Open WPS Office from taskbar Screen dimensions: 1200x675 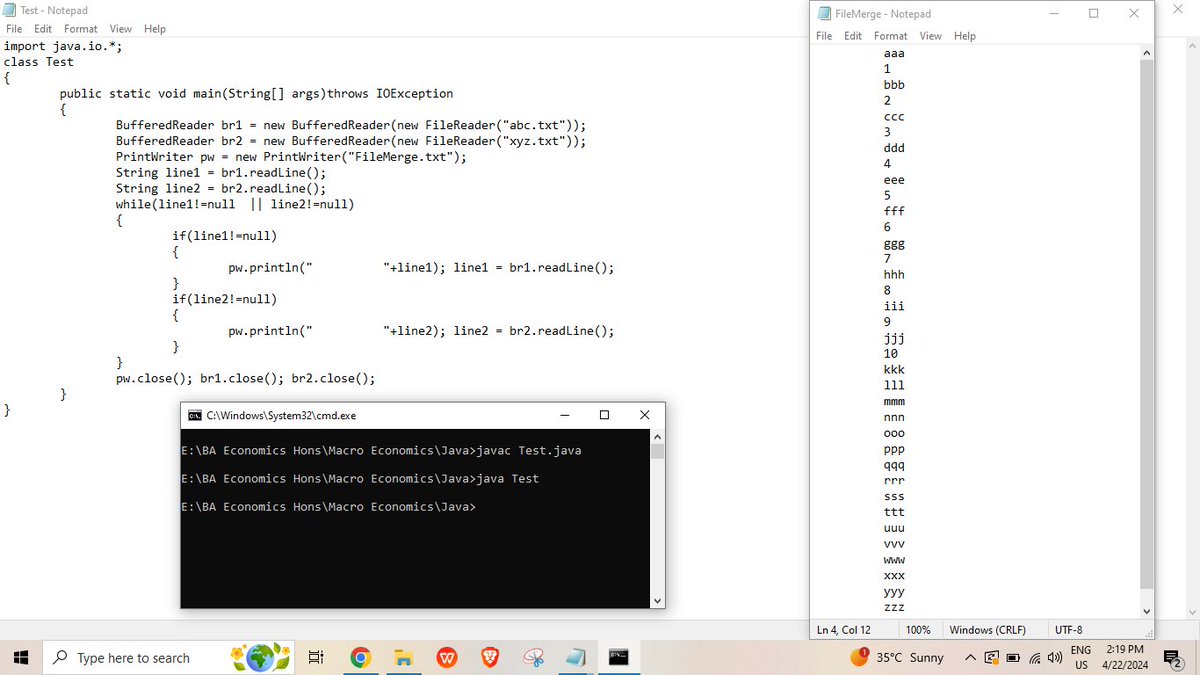pyautogui.click(x=446, y=657)
